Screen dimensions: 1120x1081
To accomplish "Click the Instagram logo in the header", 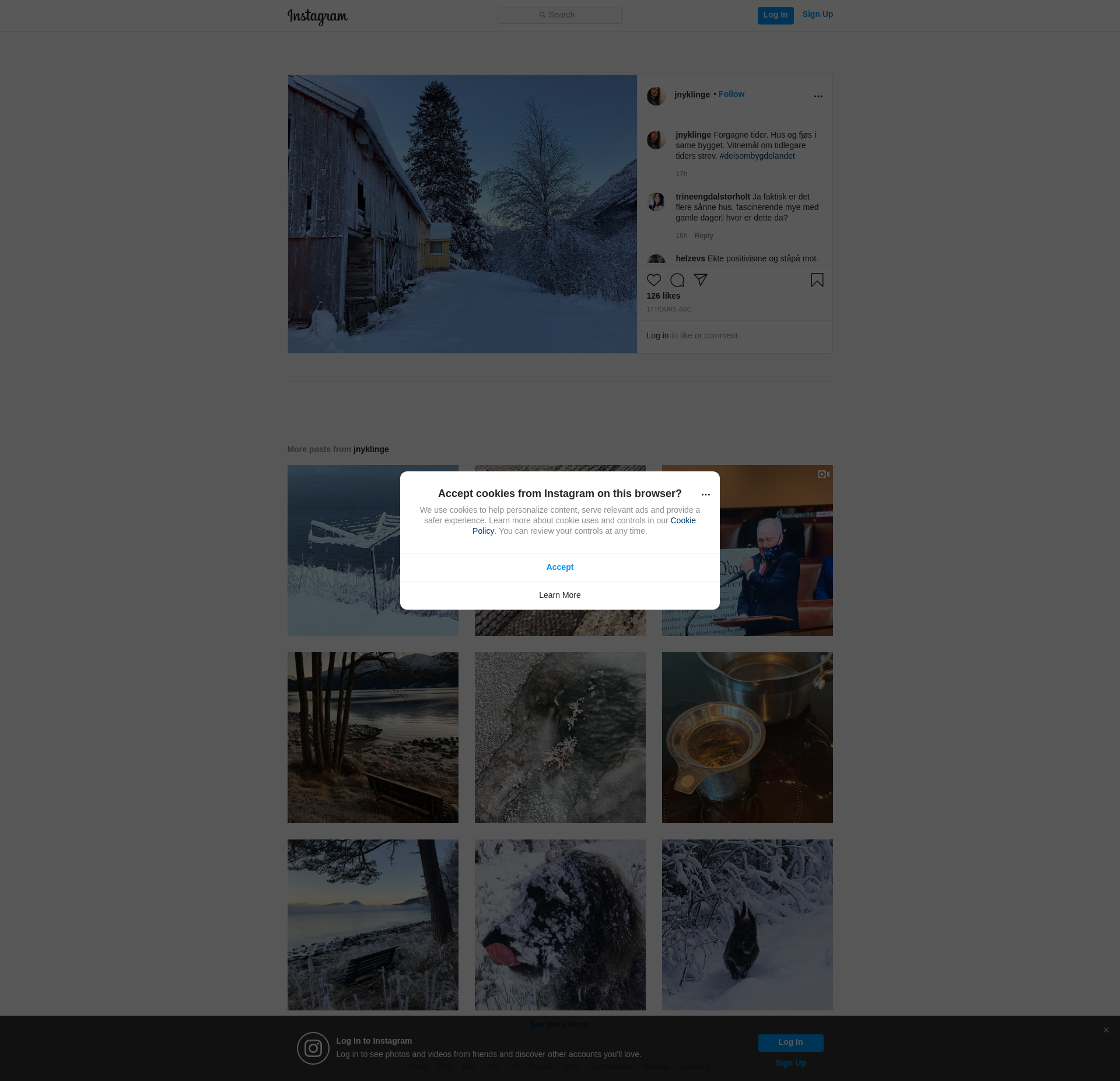I will (x=317, y=17).
